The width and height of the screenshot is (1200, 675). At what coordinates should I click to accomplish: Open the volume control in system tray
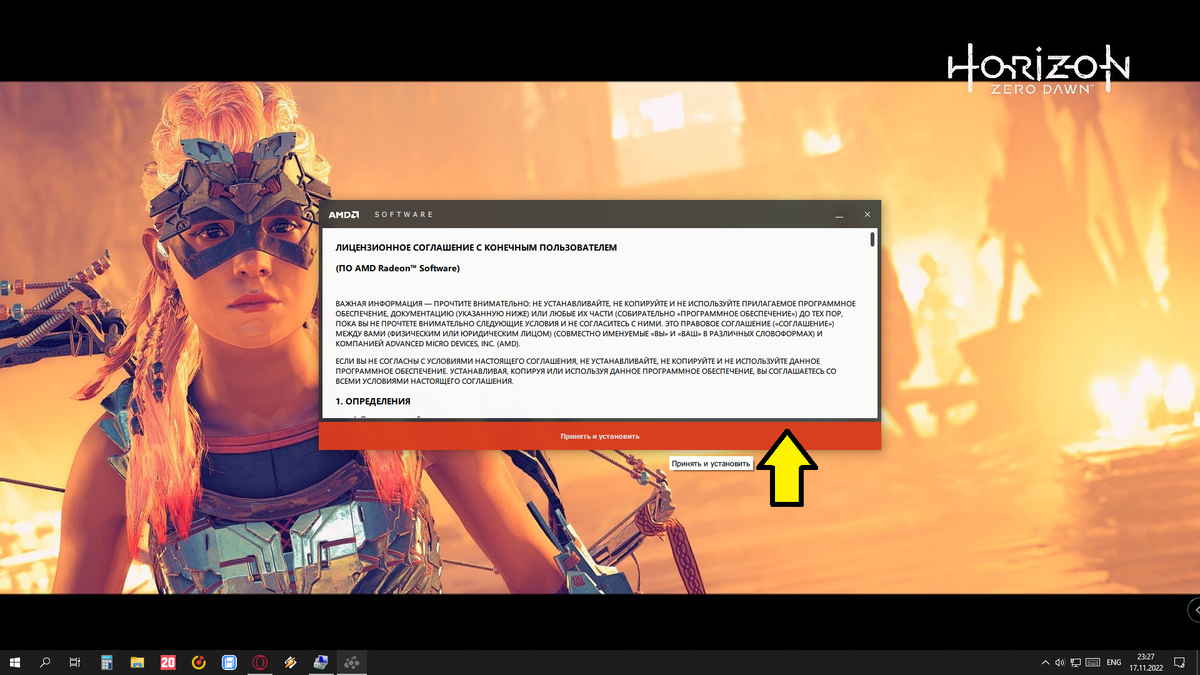pyautogui.click(x=1060, y=663)
